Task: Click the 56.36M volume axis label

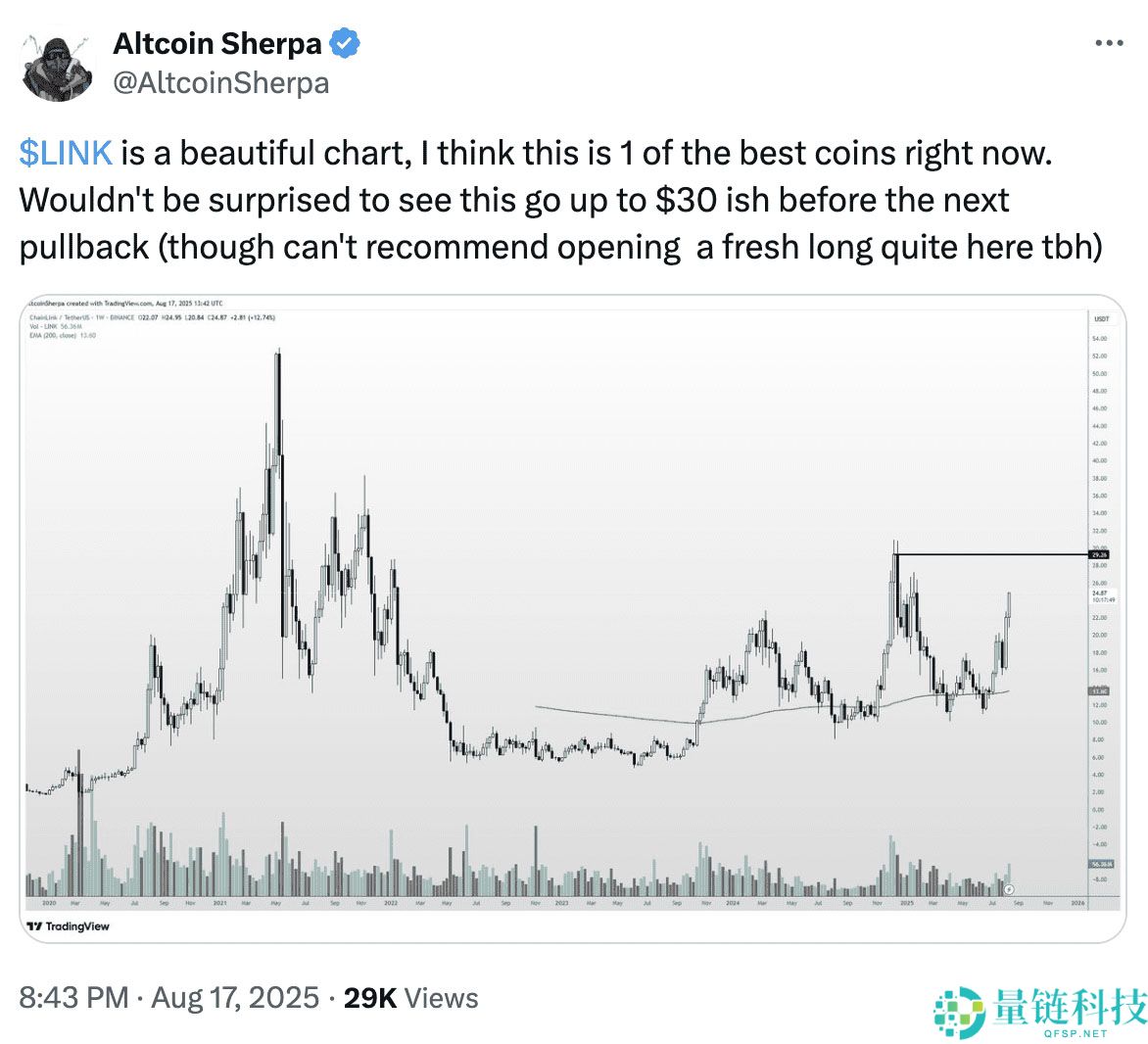Action: pos(1100,865)
